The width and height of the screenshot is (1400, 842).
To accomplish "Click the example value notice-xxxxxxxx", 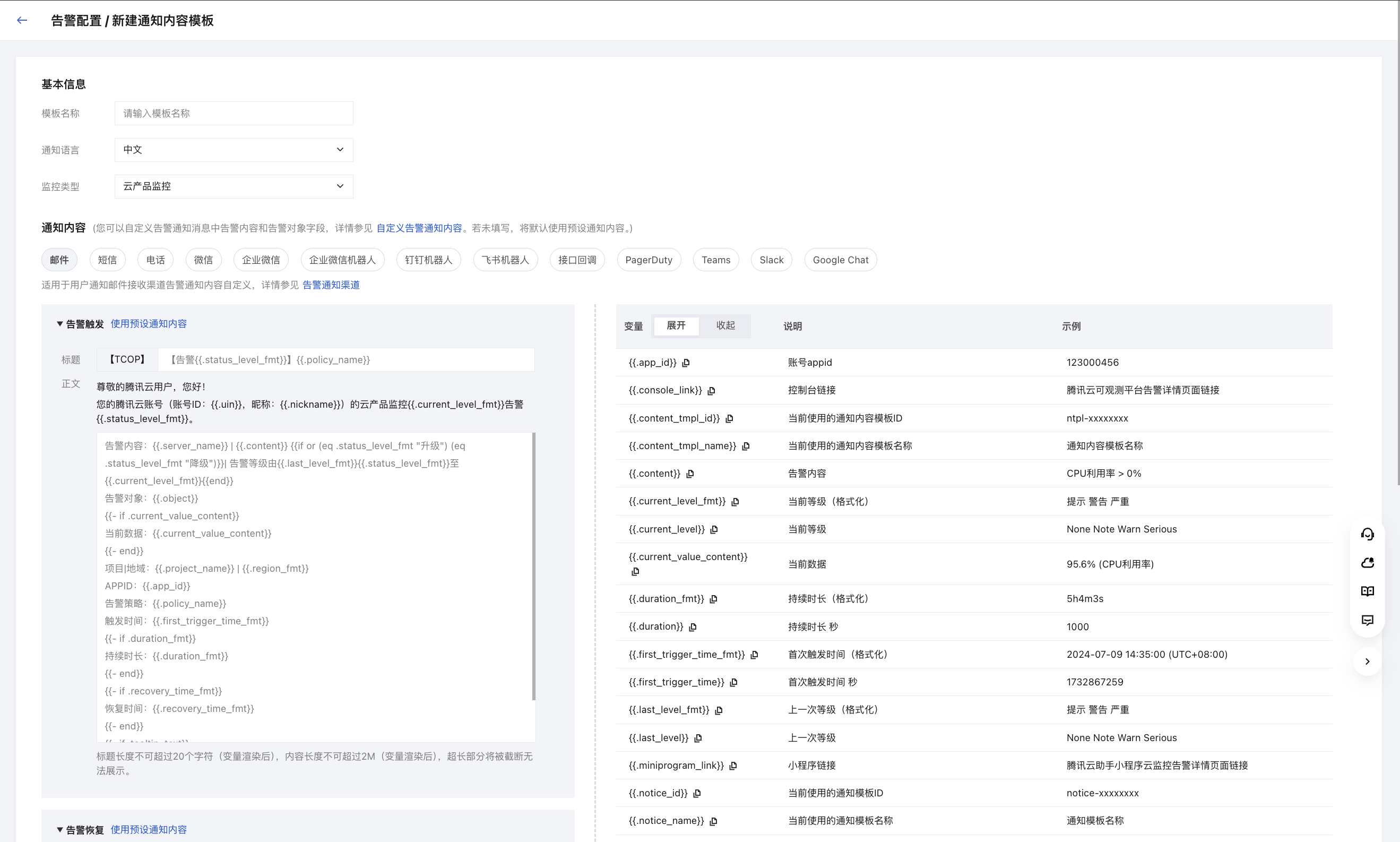I will 1102,794.
